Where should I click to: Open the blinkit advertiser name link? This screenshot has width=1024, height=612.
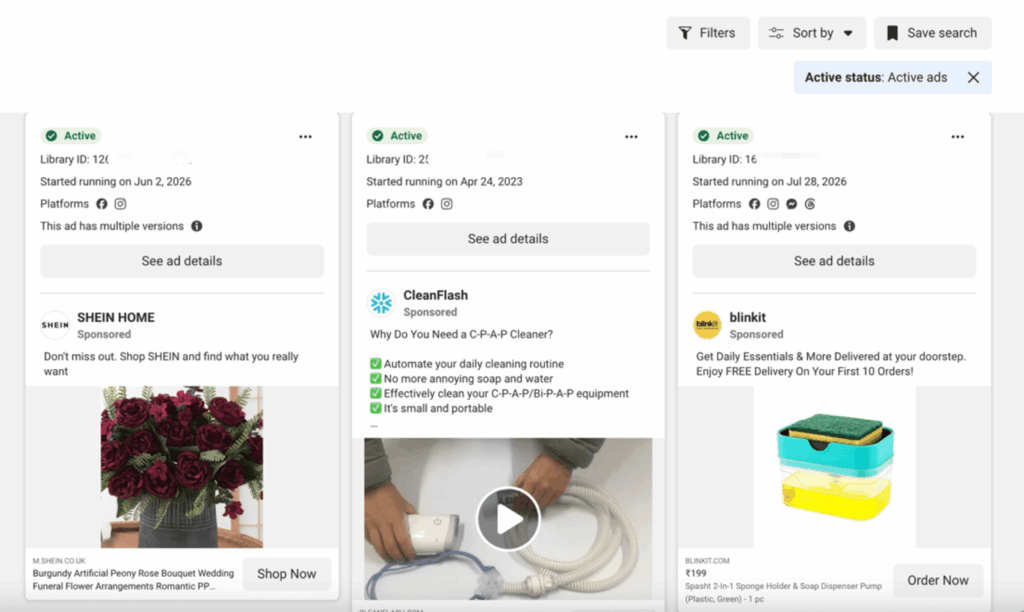click(748, 317)
